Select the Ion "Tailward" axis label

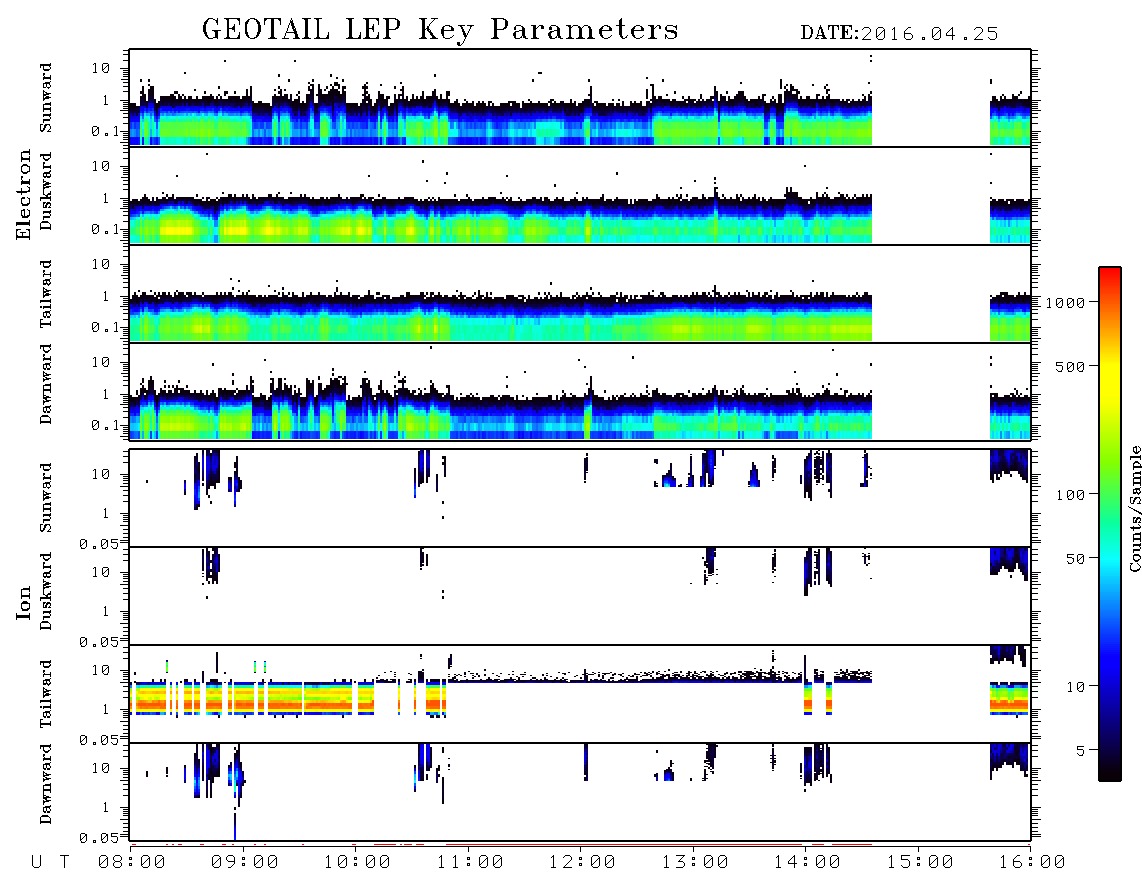pos(46,693)
